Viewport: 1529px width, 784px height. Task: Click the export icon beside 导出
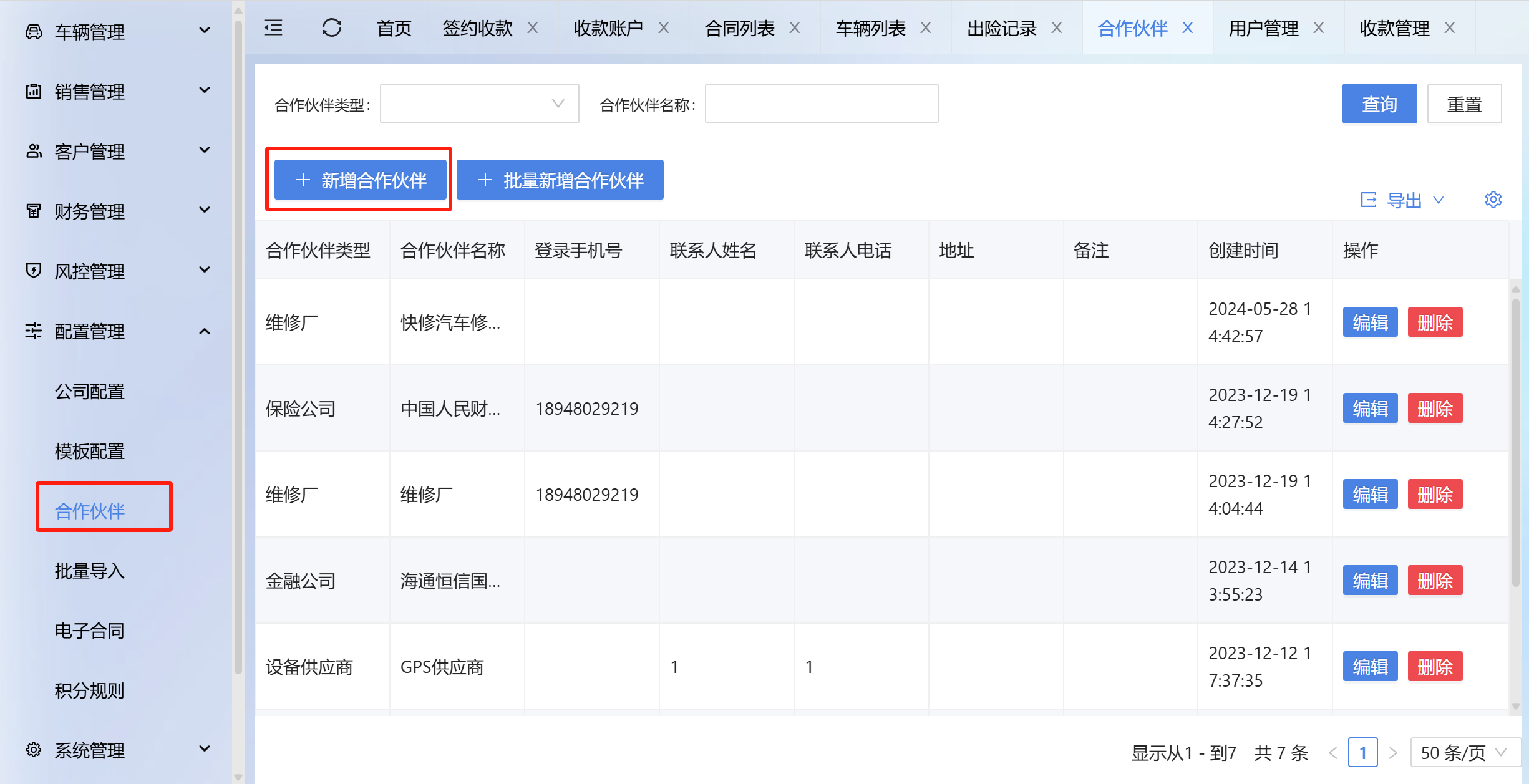[x=1368, y=200]
